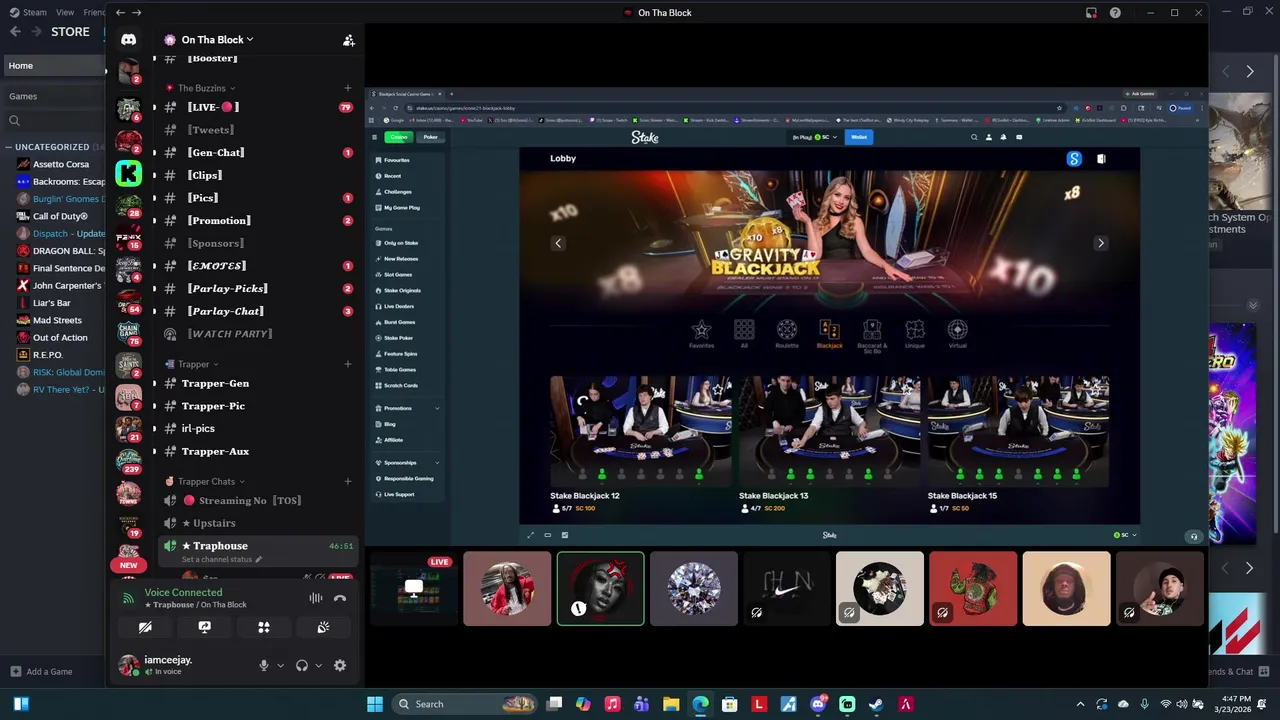This screenshot has height=720, width=1280.
Task: Open Stake profile icon in header
Action: tap(989, 137)
